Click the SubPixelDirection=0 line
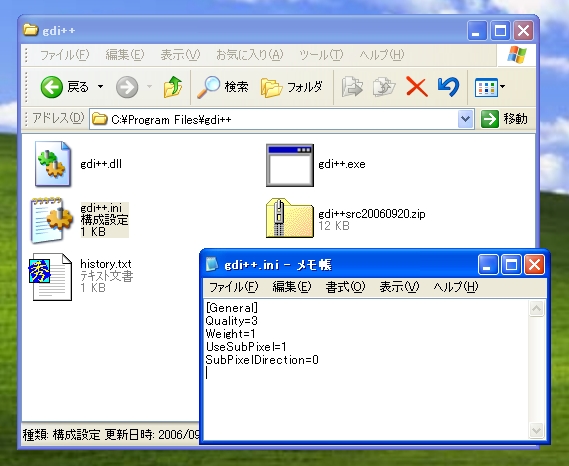This screenshot has height=466, width=569. tap(262, 360)
